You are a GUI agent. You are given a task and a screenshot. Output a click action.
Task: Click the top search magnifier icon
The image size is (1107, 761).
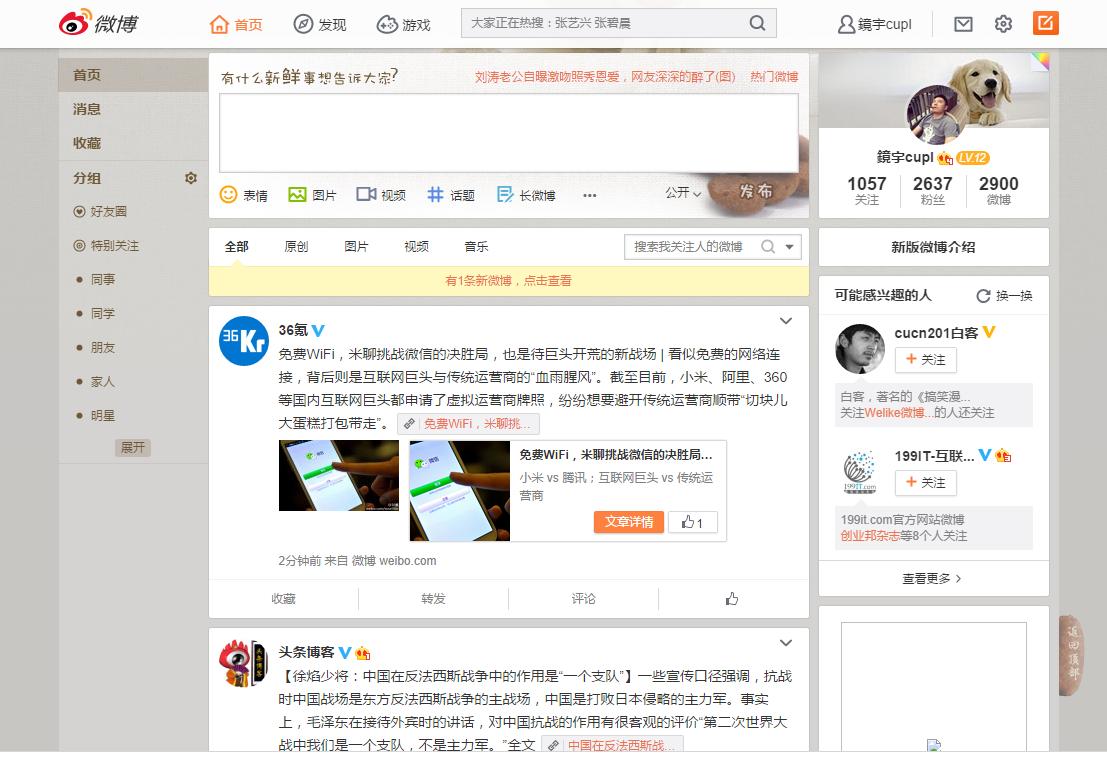click(757, 23)
